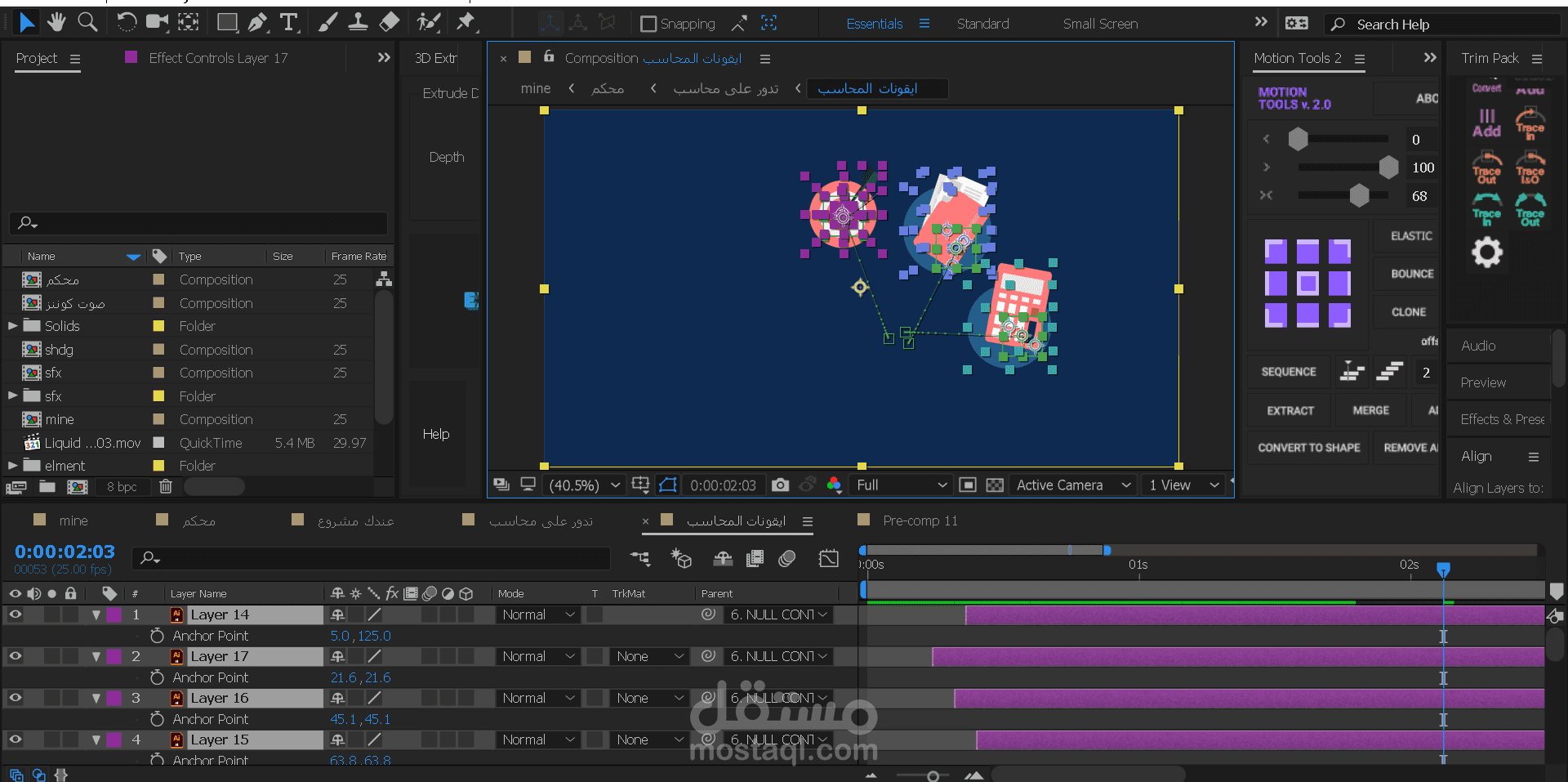The width and height of the screenshot is (1568, 782).
Task: Switch to the Standard workspace
Action: [982, 24]
